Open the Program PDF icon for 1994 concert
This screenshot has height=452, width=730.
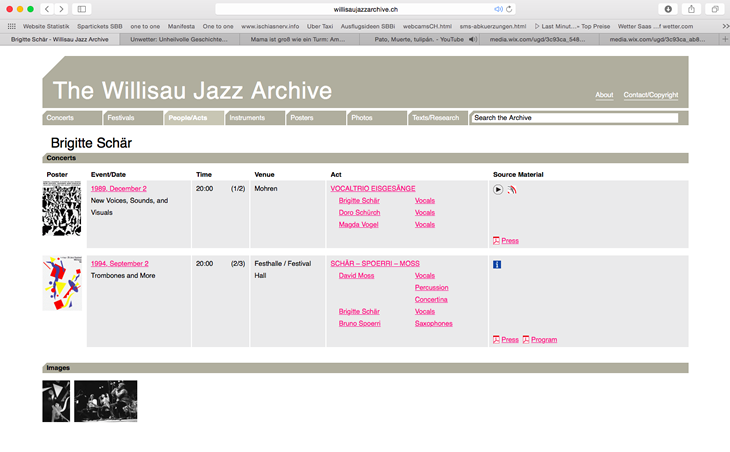point(526,340)
